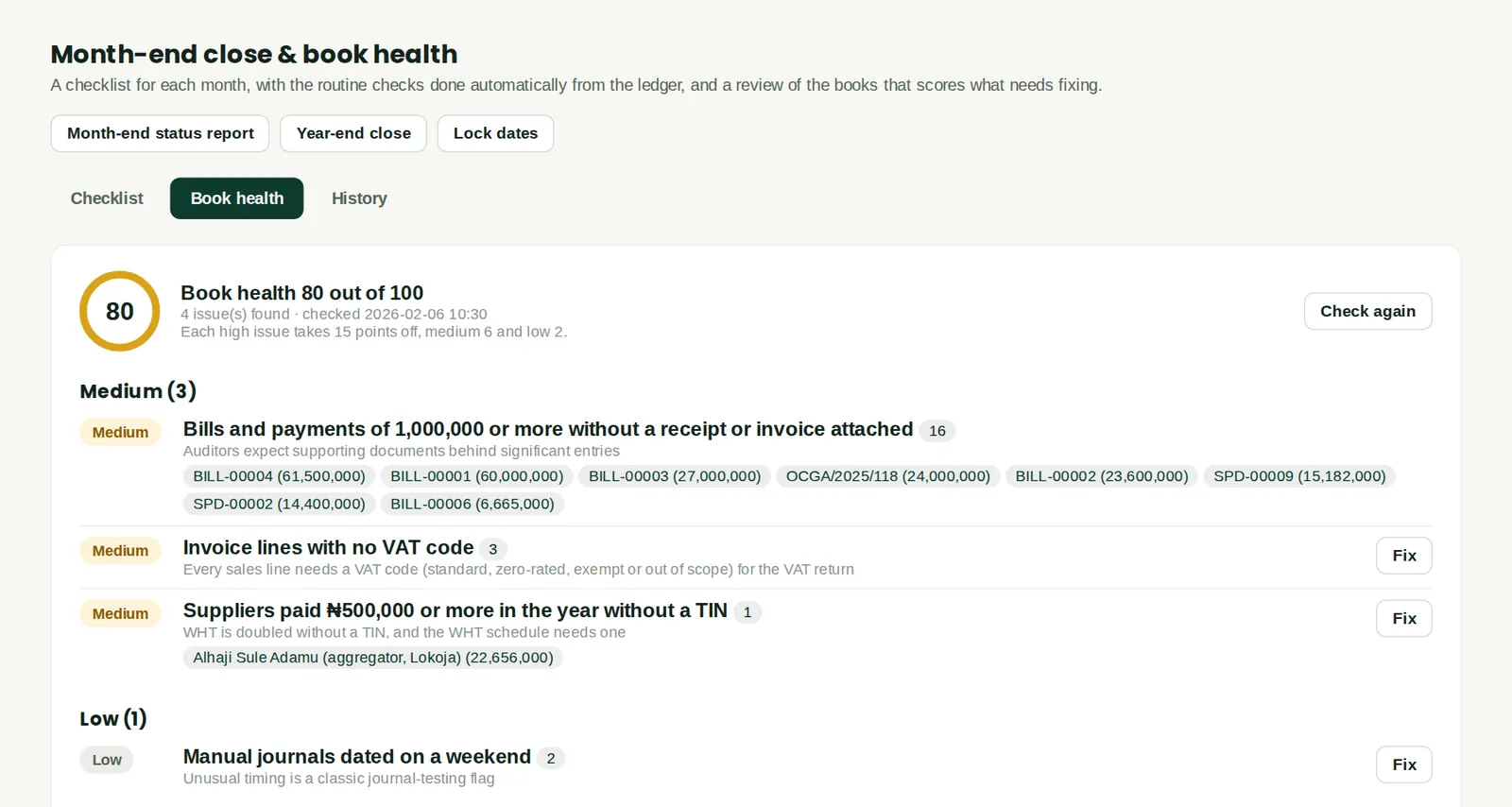Fix suppliers without a TIN issue
1512x807 pixels.
[1404, 619]
